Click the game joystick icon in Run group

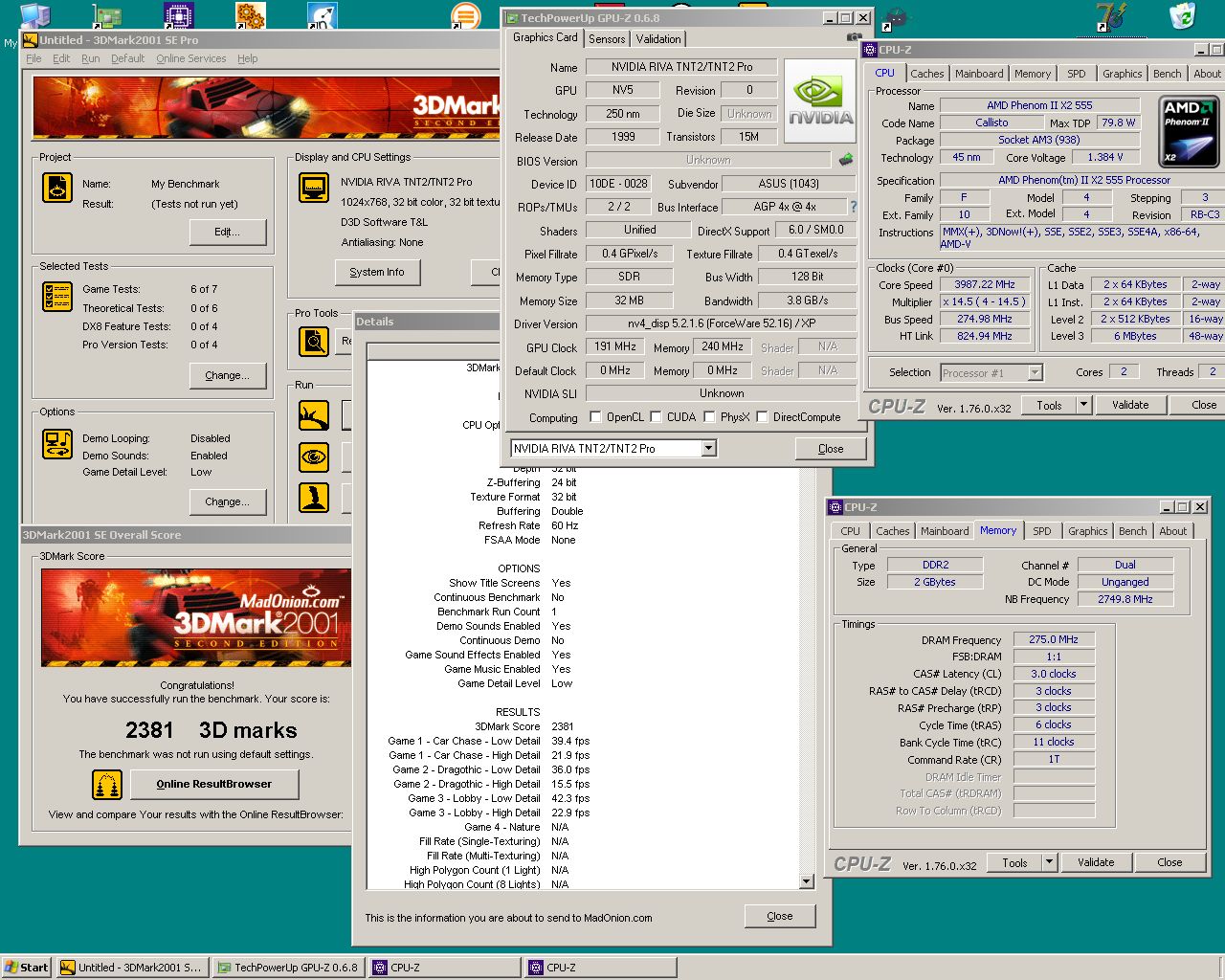314,497
